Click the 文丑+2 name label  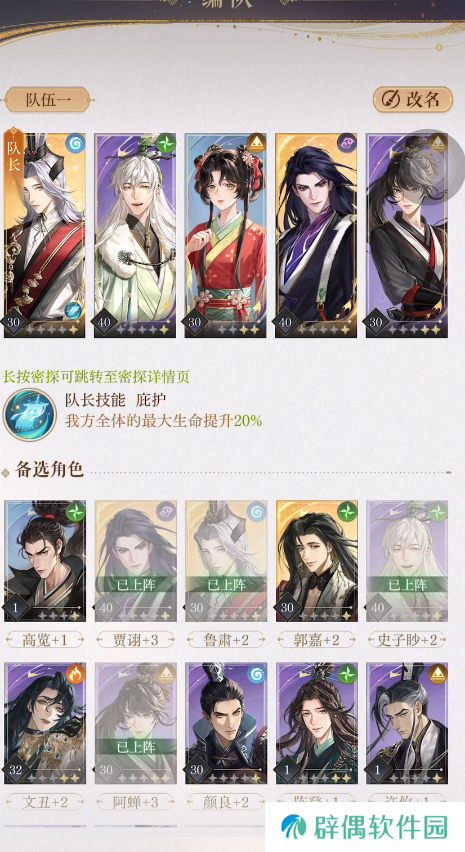pos(45,802)
